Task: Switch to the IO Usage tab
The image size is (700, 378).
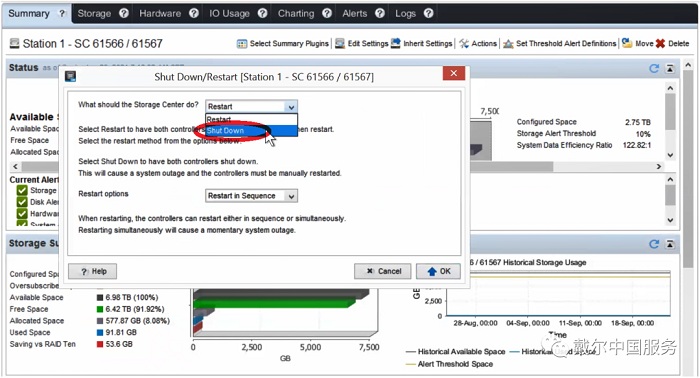Action: [229, 13]
